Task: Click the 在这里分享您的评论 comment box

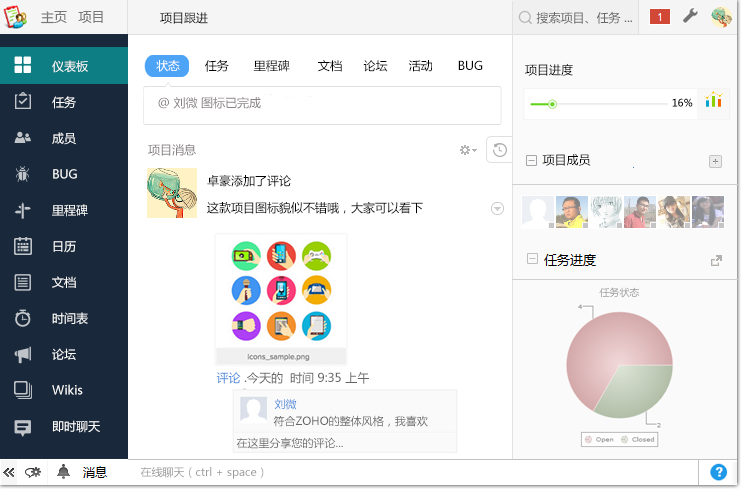Action: pos(345,443)
